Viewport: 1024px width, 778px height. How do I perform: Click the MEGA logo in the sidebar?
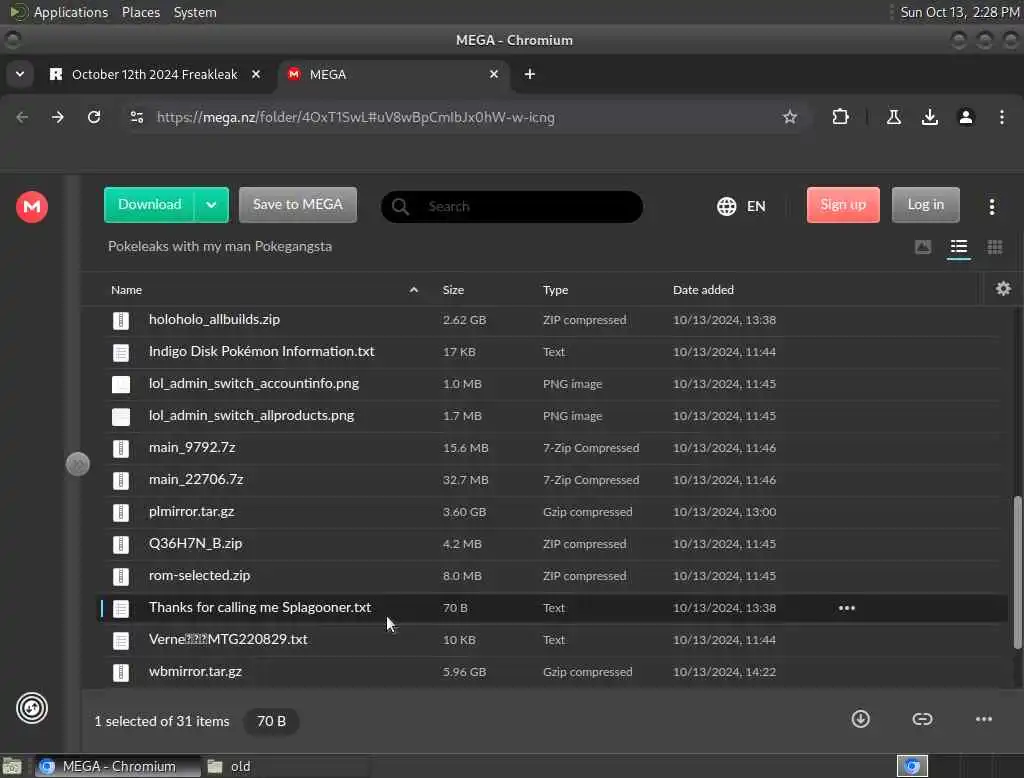[x=31, y=206]
